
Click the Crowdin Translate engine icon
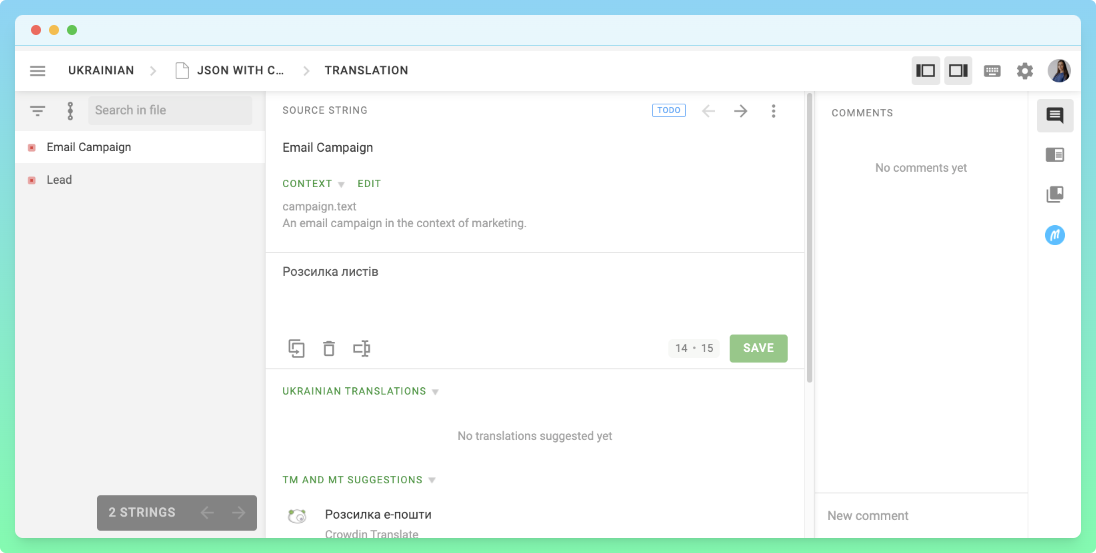click(x=297, y=517)
